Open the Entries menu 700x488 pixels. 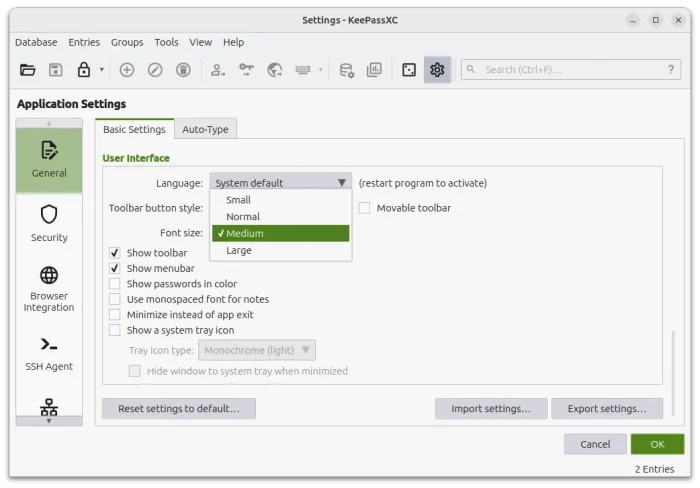pos(84,42)
